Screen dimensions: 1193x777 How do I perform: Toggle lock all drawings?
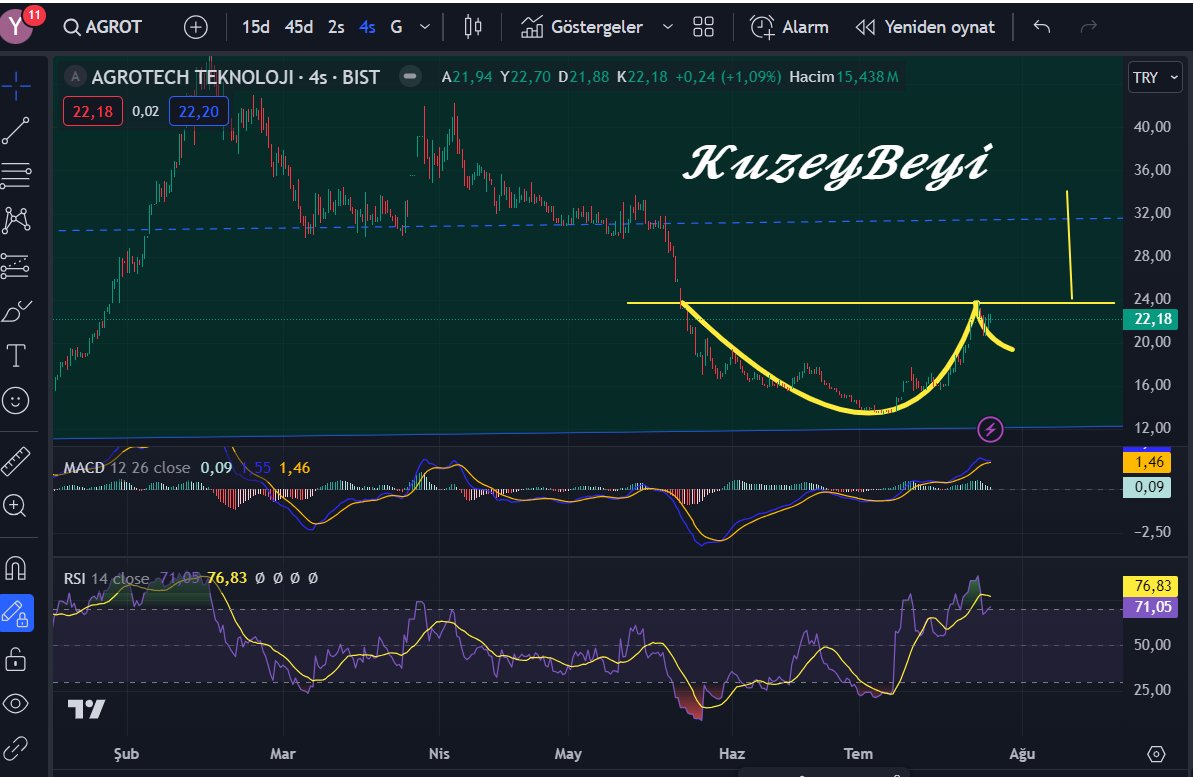tap(16, 658)
